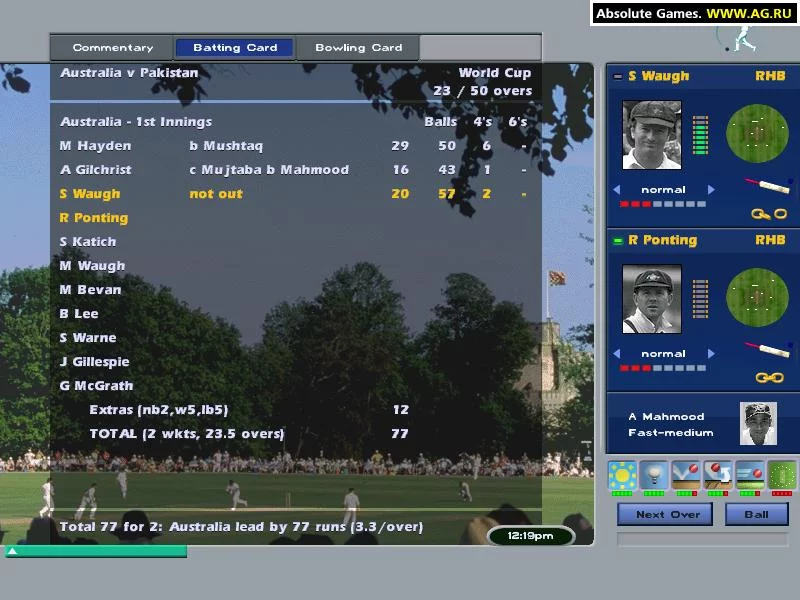Click the '23 / 50 overs' text
The width and height of the screenshot is (800, 600).
[482, 91]
